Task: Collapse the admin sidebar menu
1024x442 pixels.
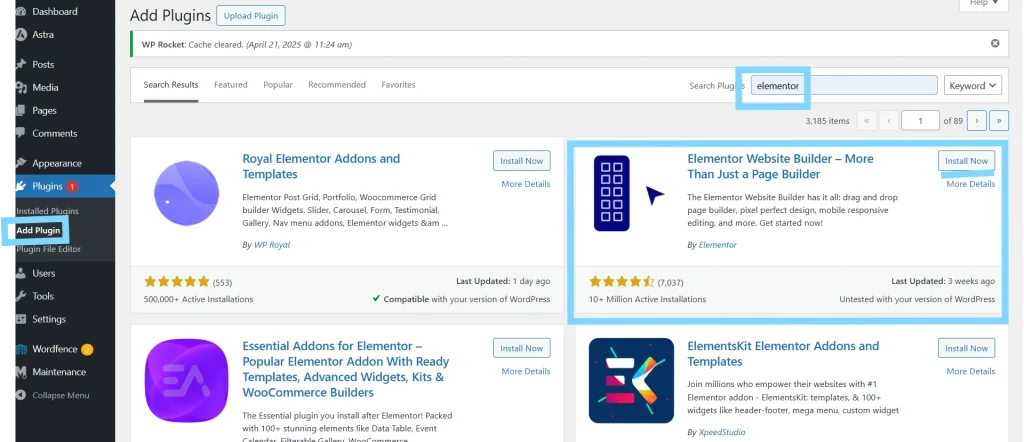Action: pyautogui.click(x=60, y=395)
